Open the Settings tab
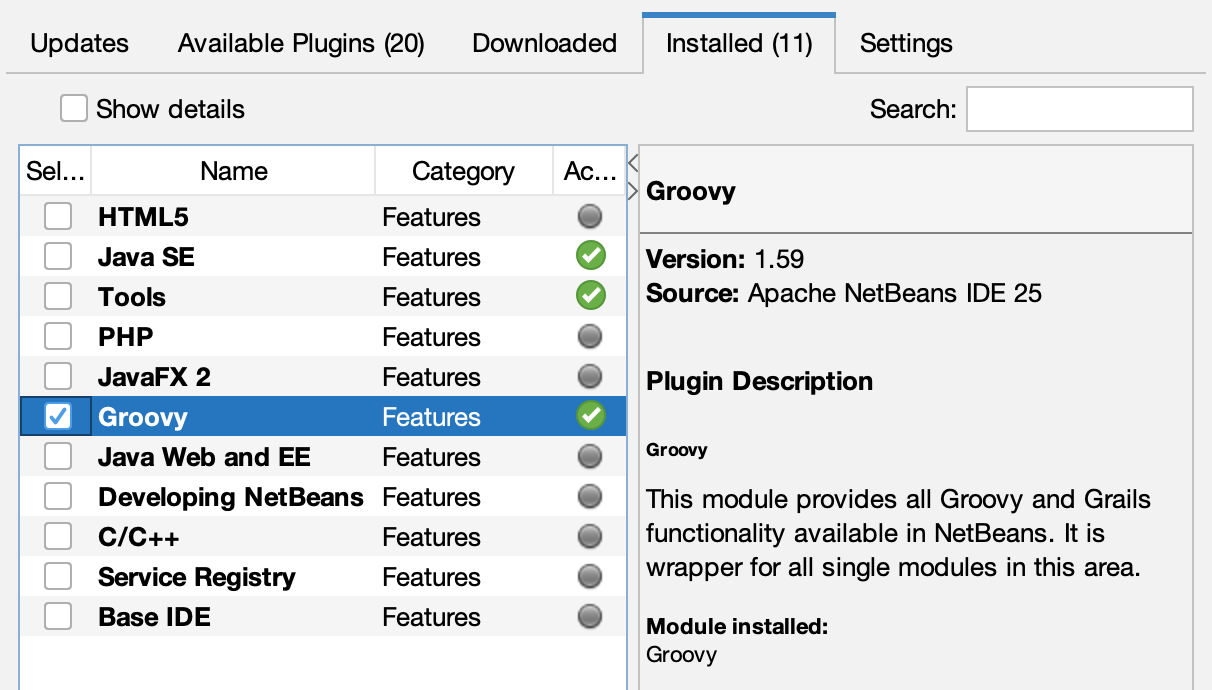The height and width of the screenshot is (690, 1212). coord(906,44)
